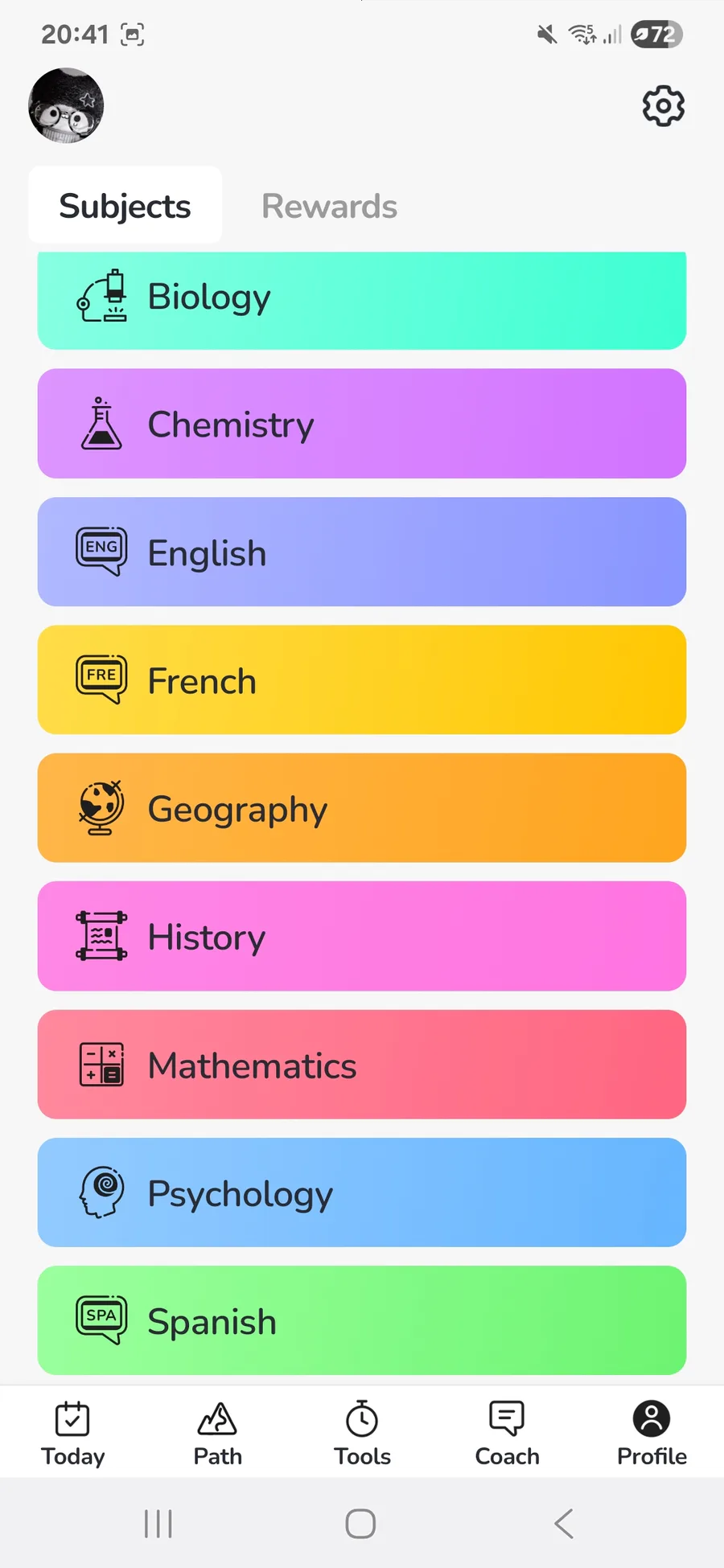Tap the Geography globe icon
Viewport: 724px width, 1568px height.
[101, 807]
